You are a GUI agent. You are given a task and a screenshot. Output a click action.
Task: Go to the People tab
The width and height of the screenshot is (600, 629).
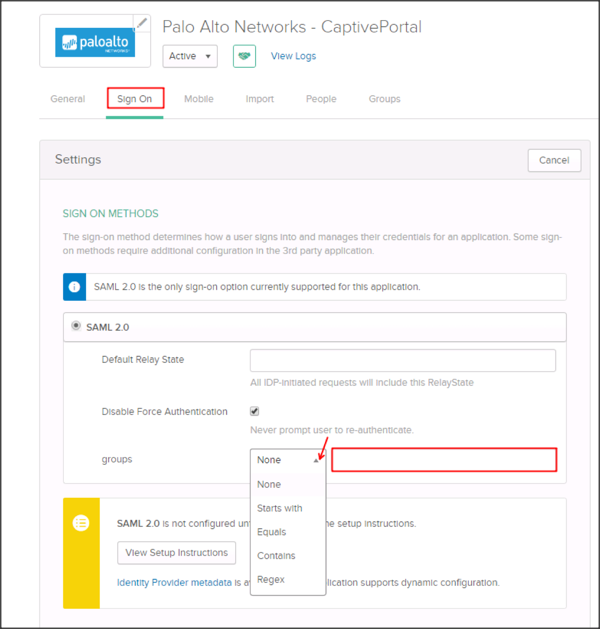(x=321, y=99)
